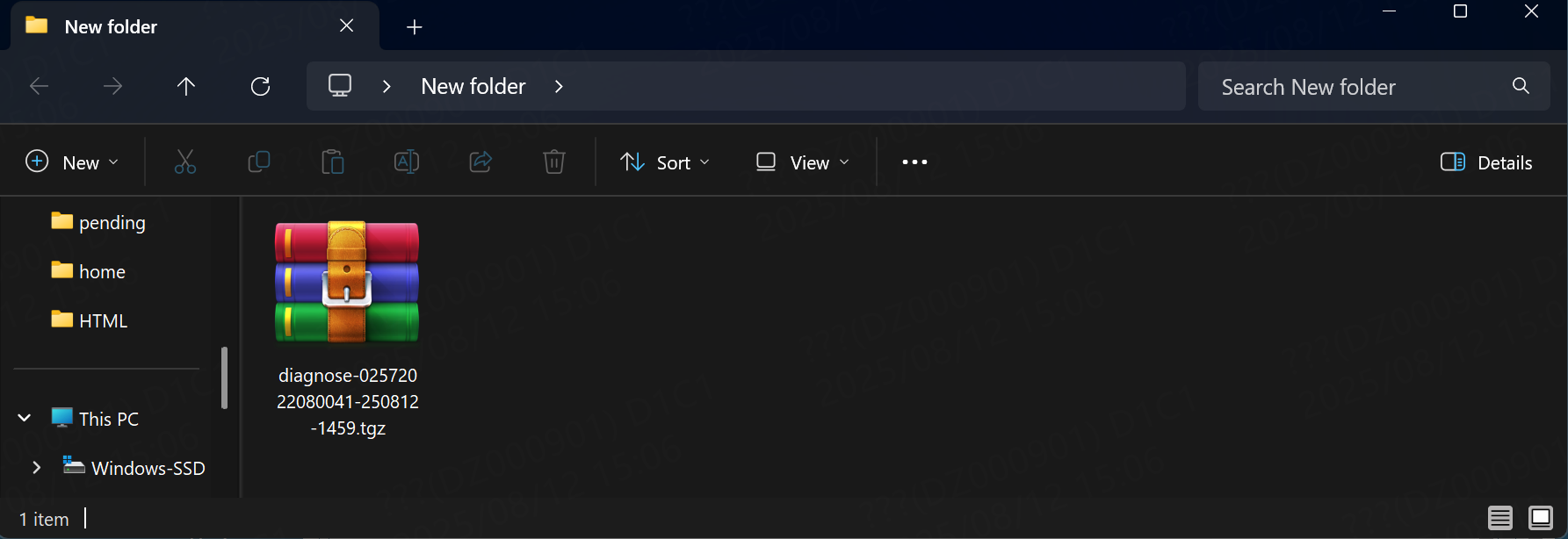The width and height of the screenshot is (1568, 539).
Task: Expand the Windows-SSD tree node
Action: [x=36, y=468]
